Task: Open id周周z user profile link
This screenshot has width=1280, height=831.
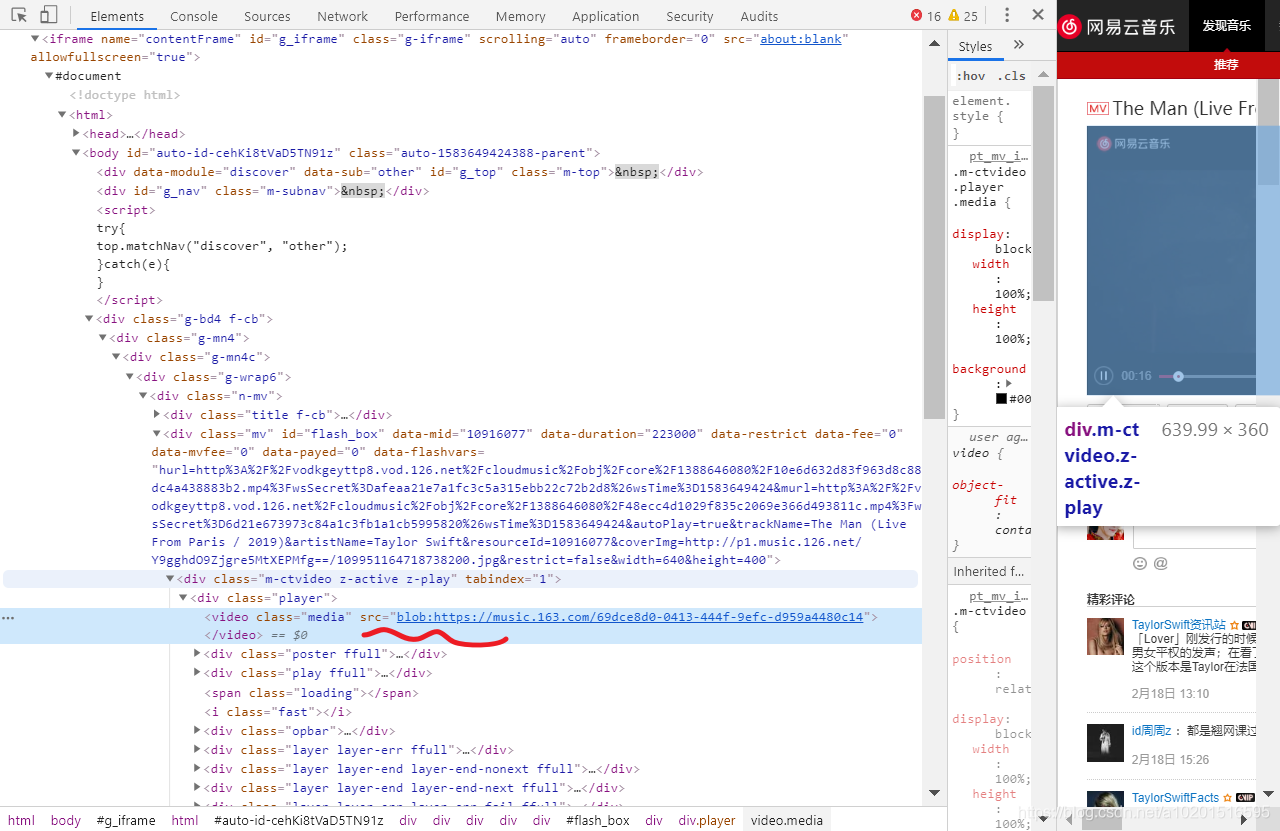Action: tap(1152, 731)
